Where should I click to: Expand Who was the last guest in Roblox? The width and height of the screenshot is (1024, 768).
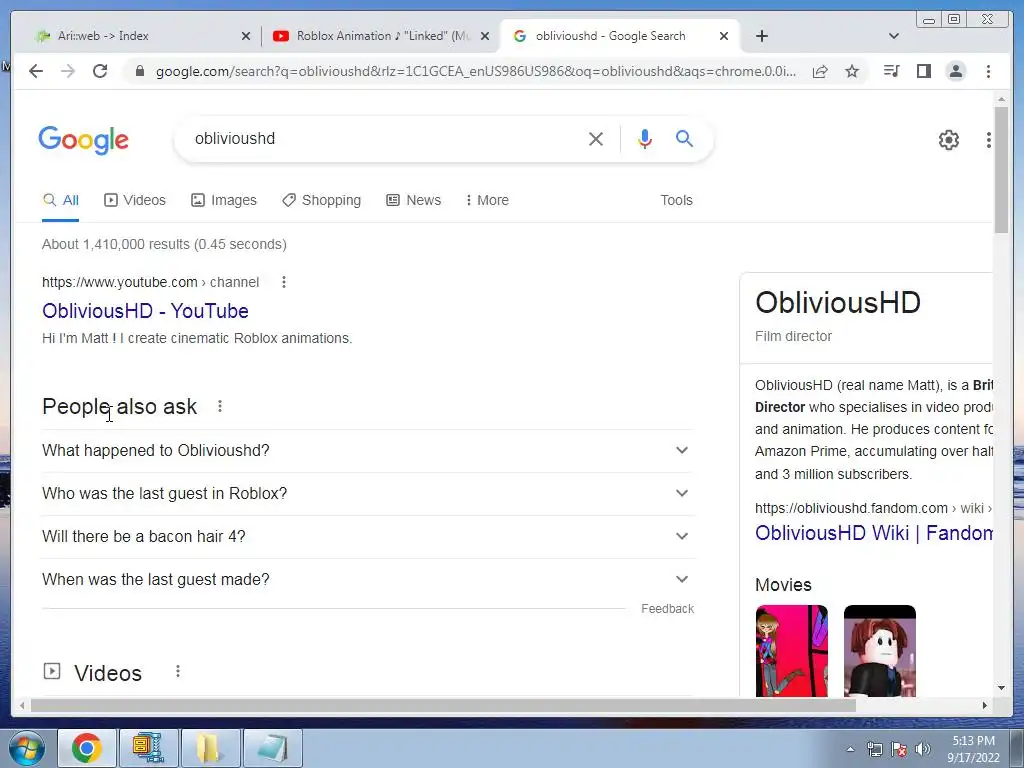pyautogui.click(x=368, y=494)
